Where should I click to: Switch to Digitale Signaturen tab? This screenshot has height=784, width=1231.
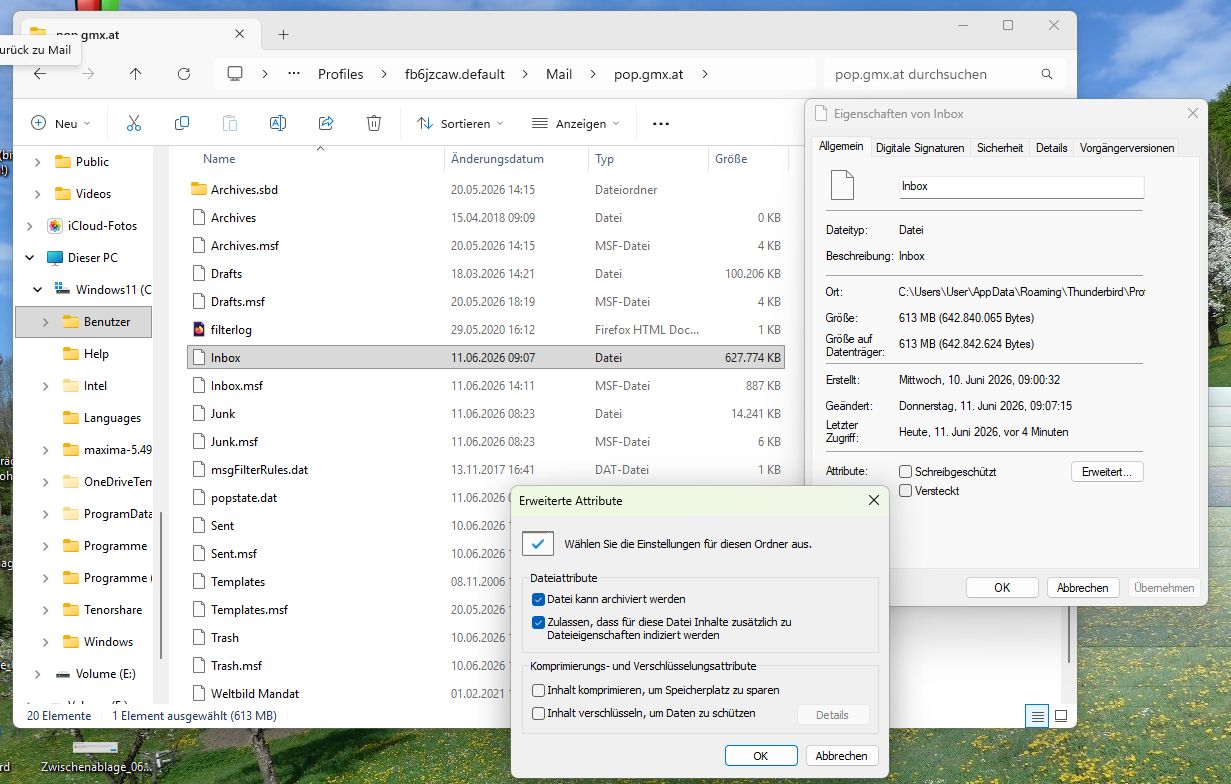point(920,148)
